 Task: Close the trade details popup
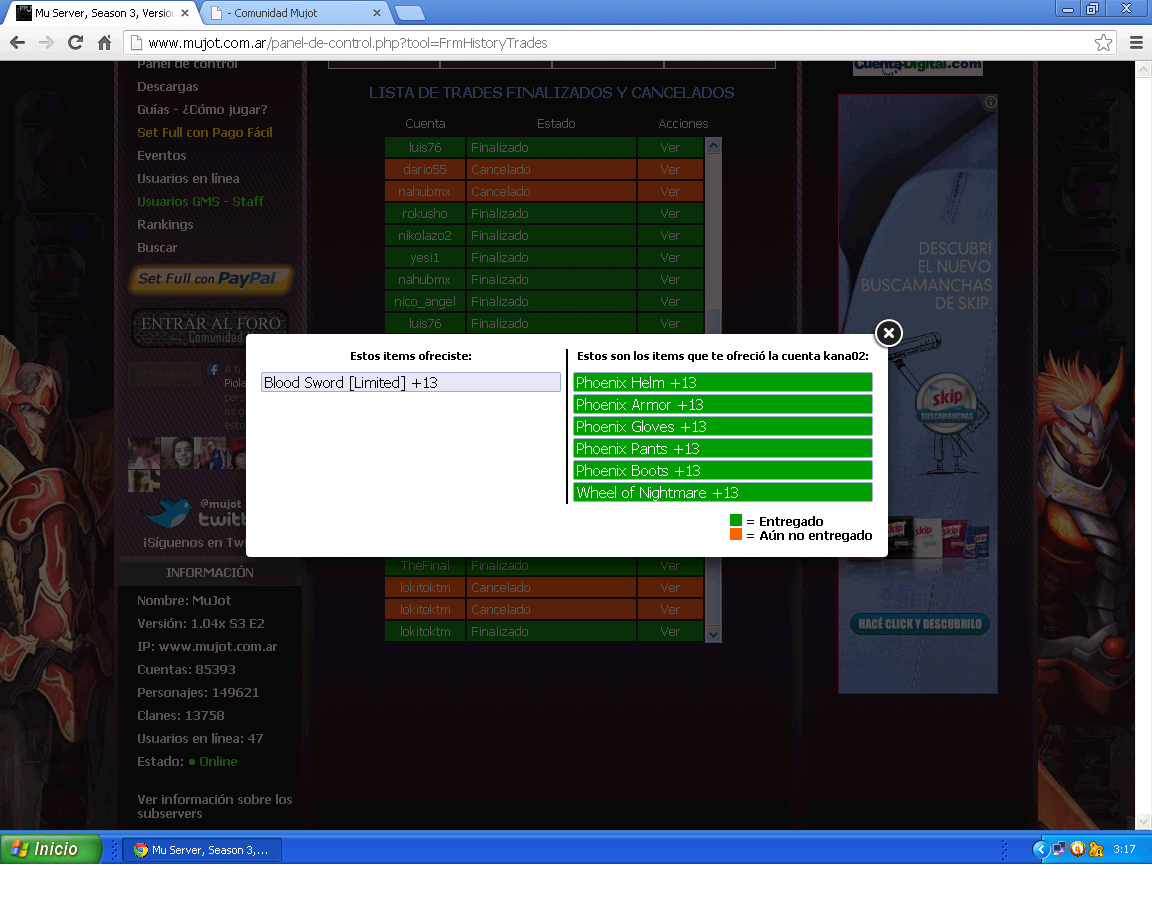888,333
